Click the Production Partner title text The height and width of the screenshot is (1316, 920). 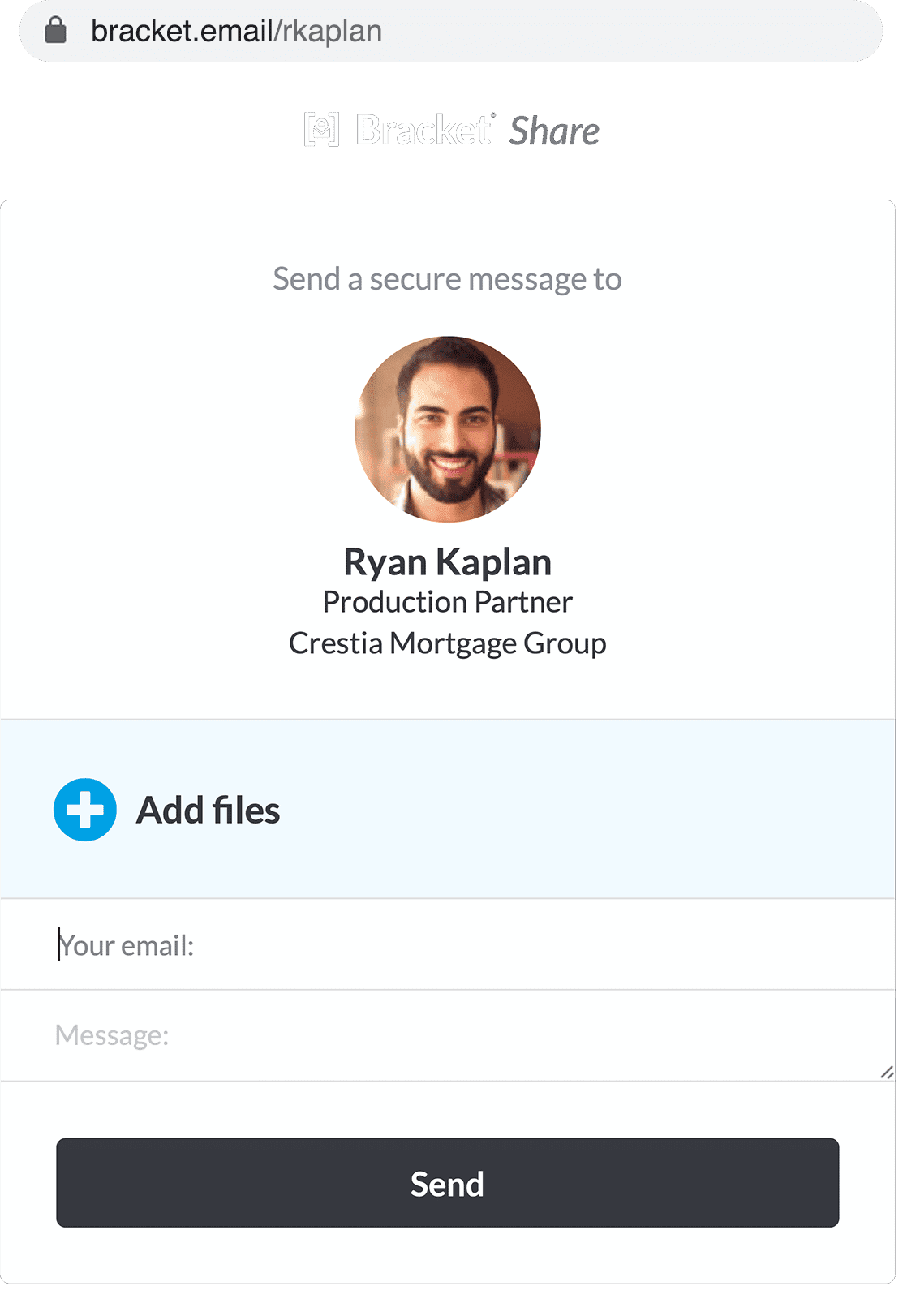pos(448,602)
